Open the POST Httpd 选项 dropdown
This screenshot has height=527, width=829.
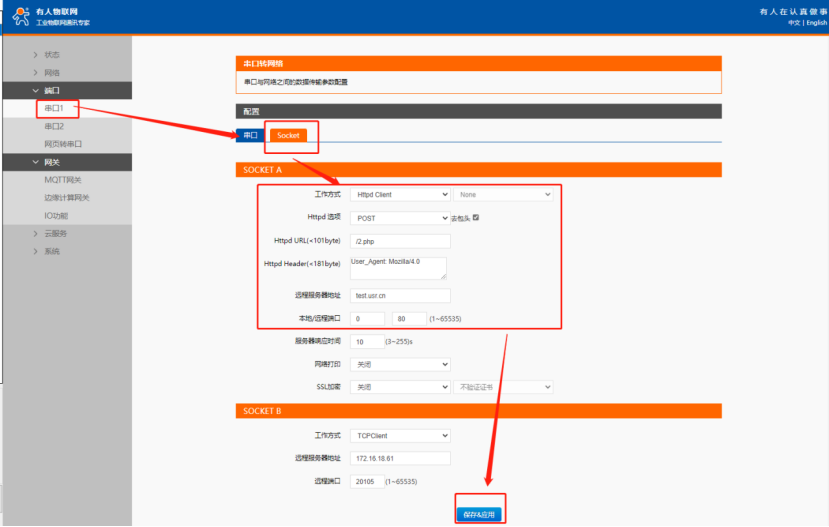point(399,217)
